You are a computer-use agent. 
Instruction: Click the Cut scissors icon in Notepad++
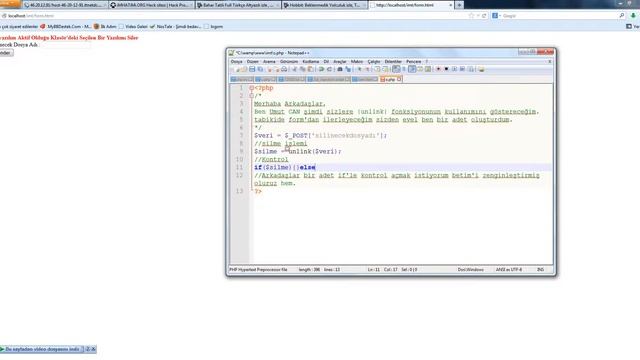(294, 69)
